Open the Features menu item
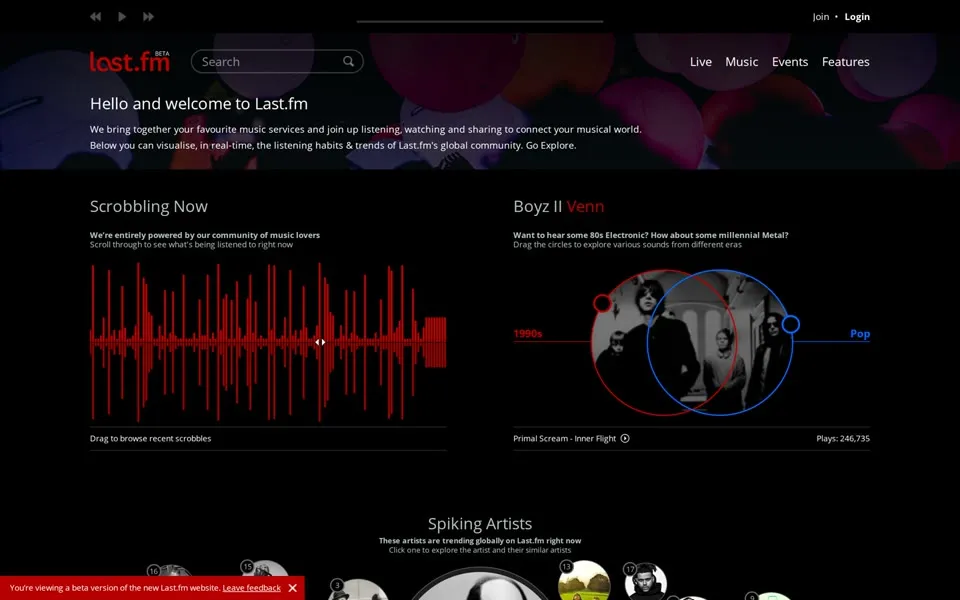Image resolution: width=960 pixels, height=600 pixels. coord(846,62)
